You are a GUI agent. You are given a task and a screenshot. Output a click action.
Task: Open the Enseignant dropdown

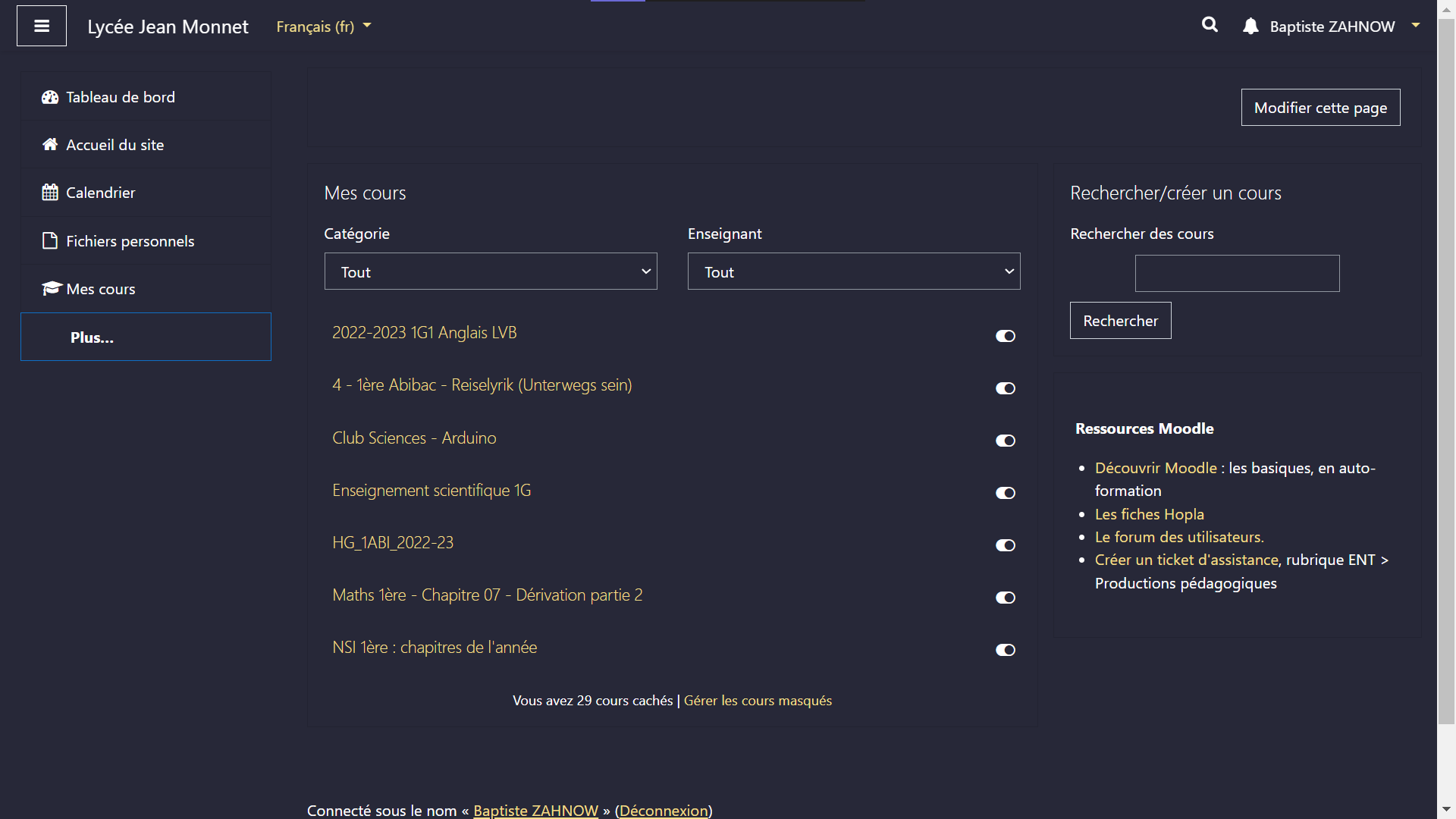tap(854, 271)
